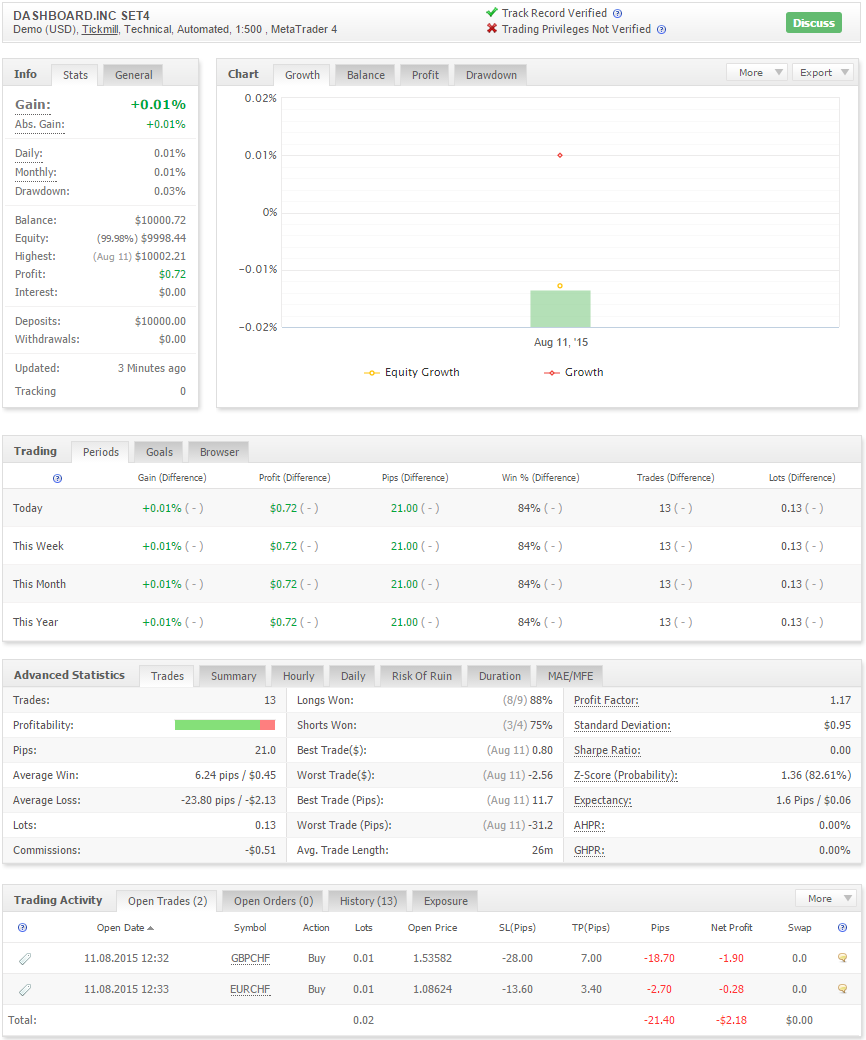
Task: Open the chart More dropdown
Action: (x=757, y=72)
